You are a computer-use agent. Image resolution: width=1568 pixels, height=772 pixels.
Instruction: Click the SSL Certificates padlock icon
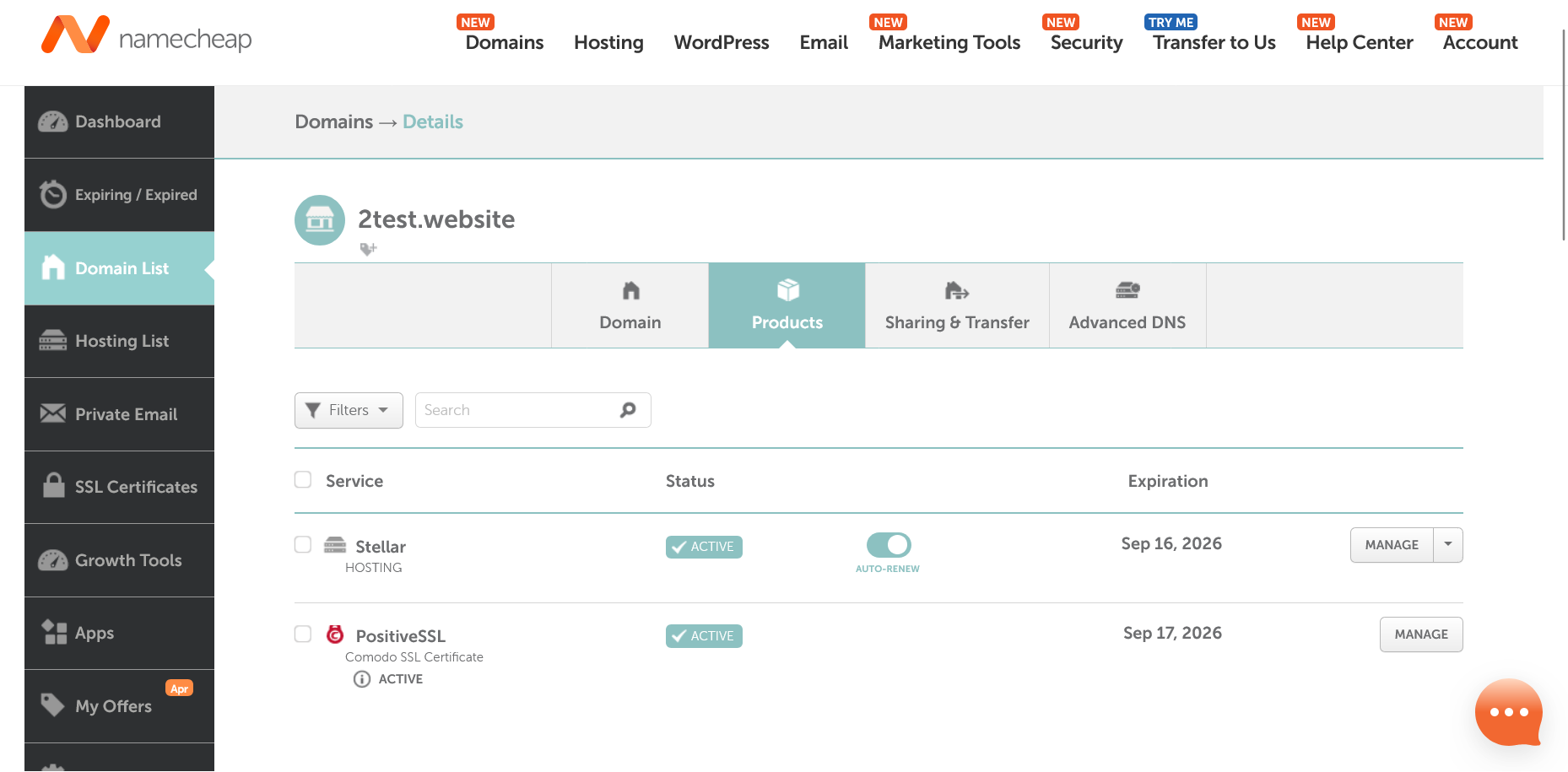click(53, 485)
